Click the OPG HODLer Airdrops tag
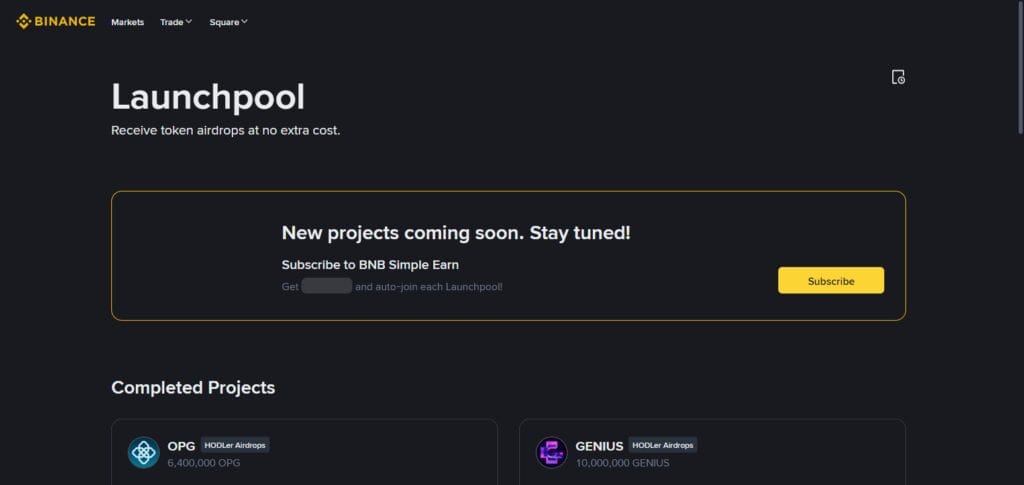This screenshot has width=1024, height=485. pos(235,445)
